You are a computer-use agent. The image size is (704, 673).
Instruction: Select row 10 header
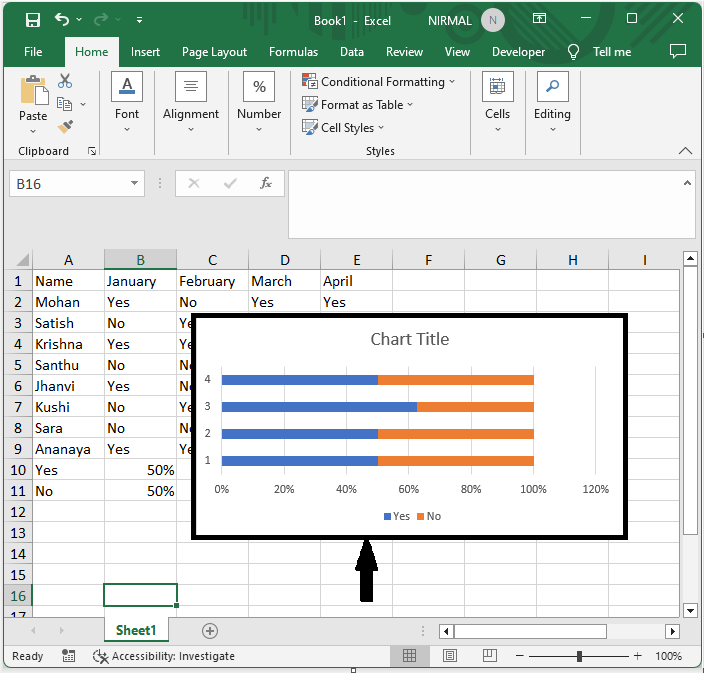[x=18, y=470]
